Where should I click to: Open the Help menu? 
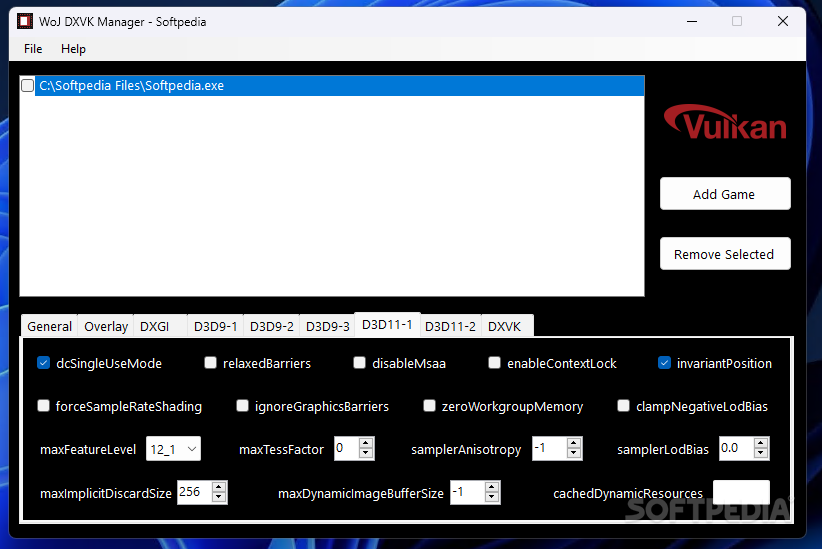point(73,49)
